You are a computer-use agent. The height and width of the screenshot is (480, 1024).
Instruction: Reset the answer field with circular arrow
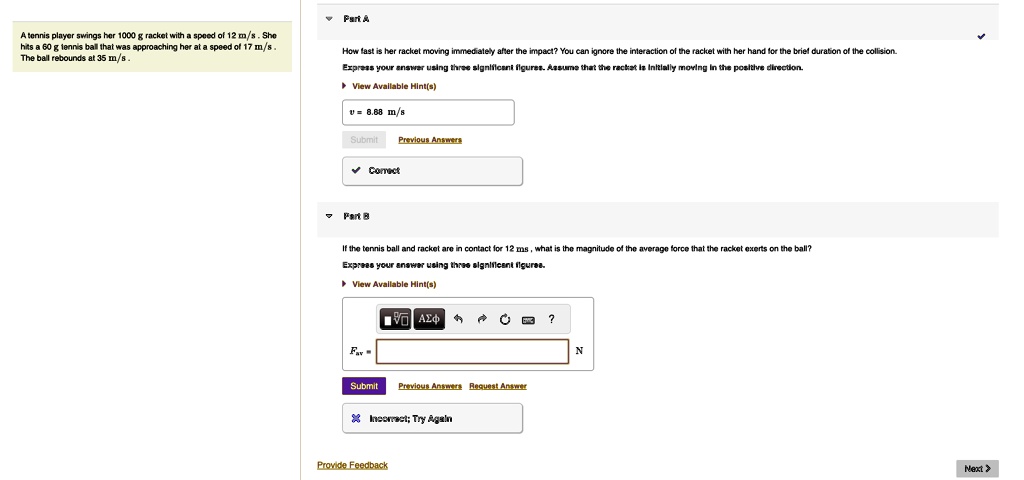[x=505, y=319]
